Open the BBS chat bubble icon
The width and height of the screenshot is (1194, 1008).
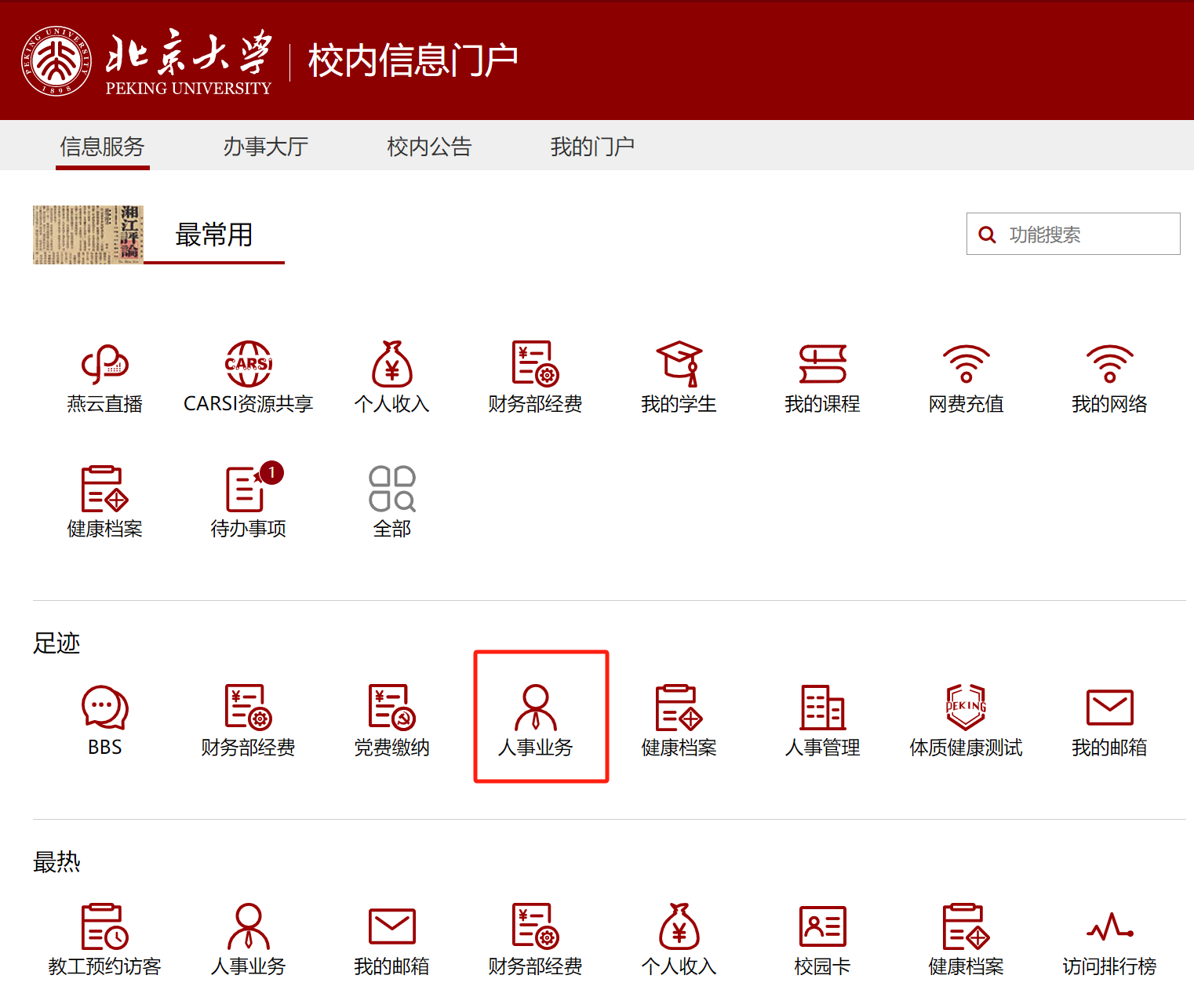coord(104,708)
